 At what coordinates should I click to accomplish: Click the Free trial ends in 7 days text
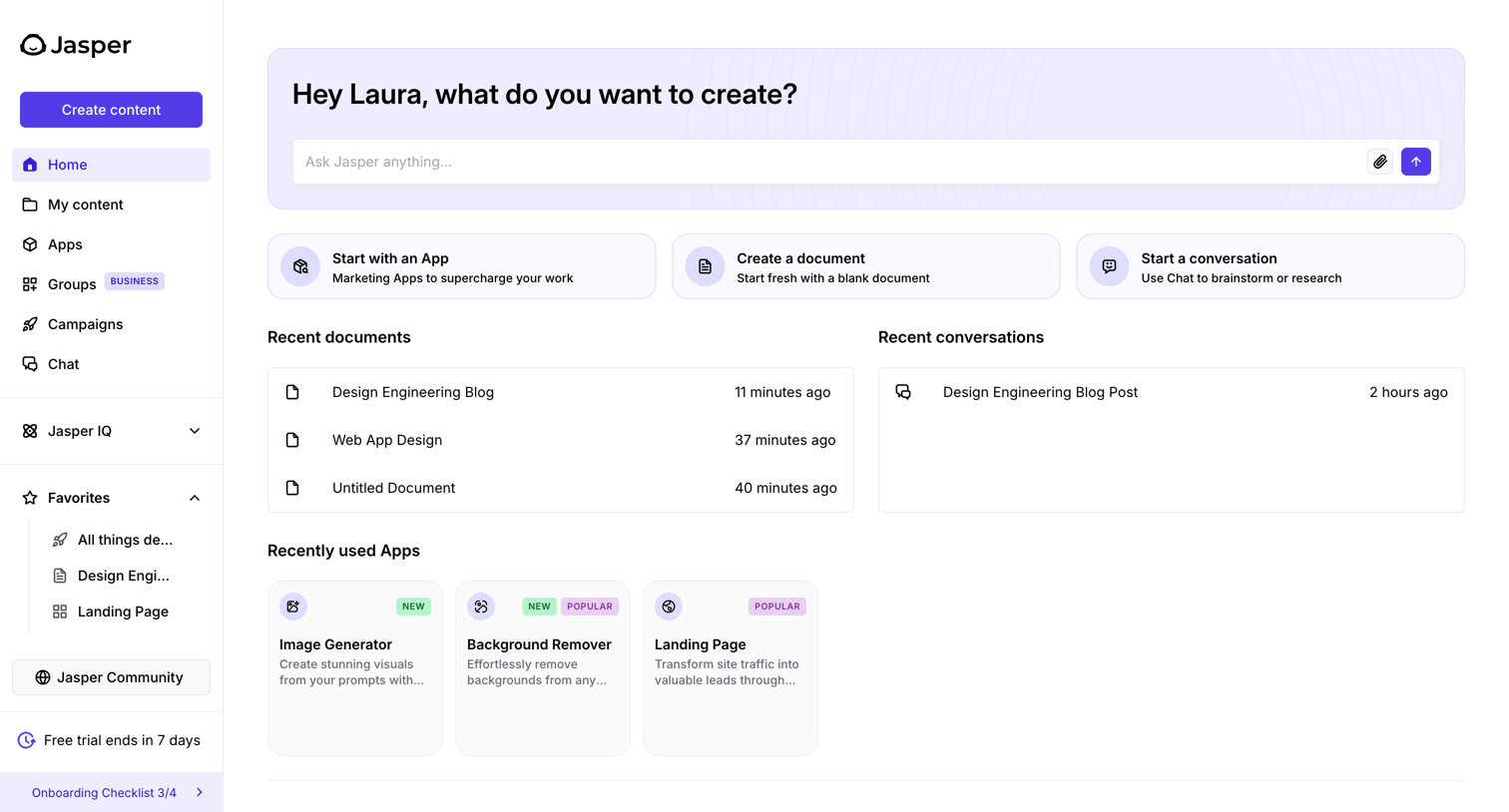[x=122, y=740]
